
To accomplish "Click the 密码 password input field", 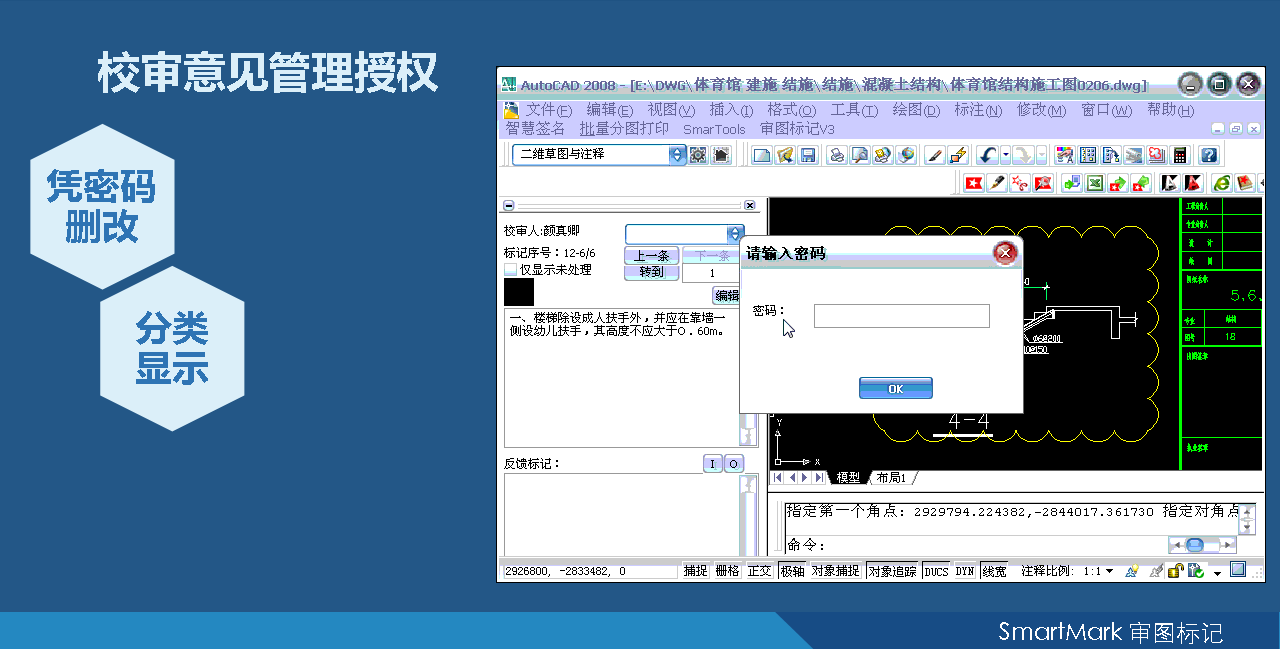I will click(x=901, y=316).
